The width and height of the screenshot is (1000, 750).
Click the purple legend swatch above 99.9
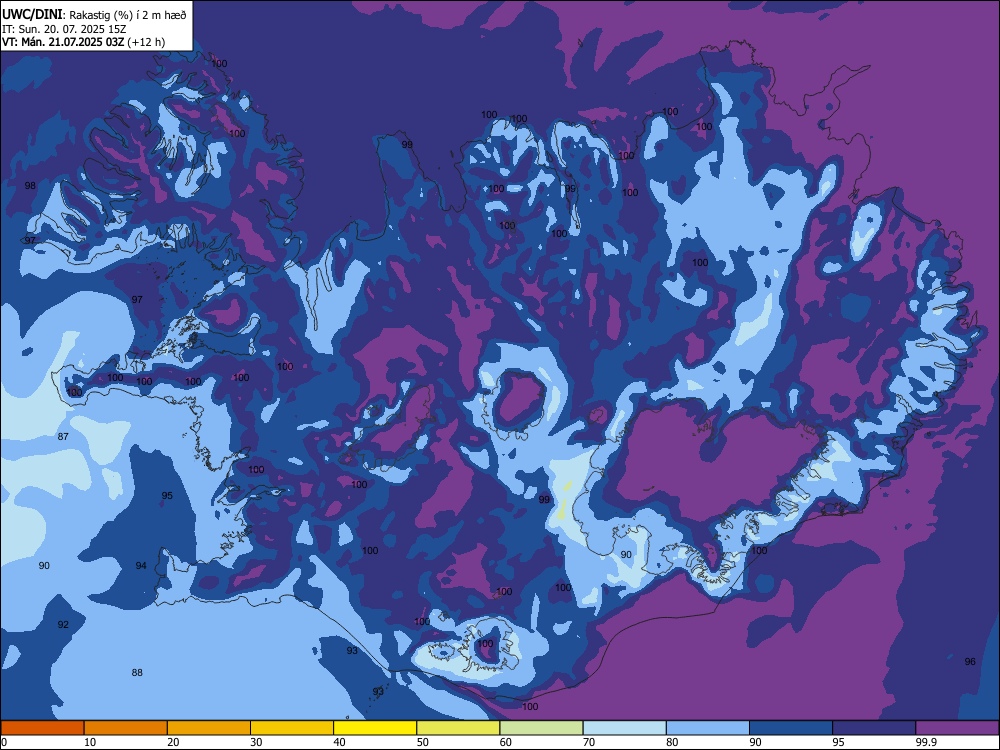(957, 728)
